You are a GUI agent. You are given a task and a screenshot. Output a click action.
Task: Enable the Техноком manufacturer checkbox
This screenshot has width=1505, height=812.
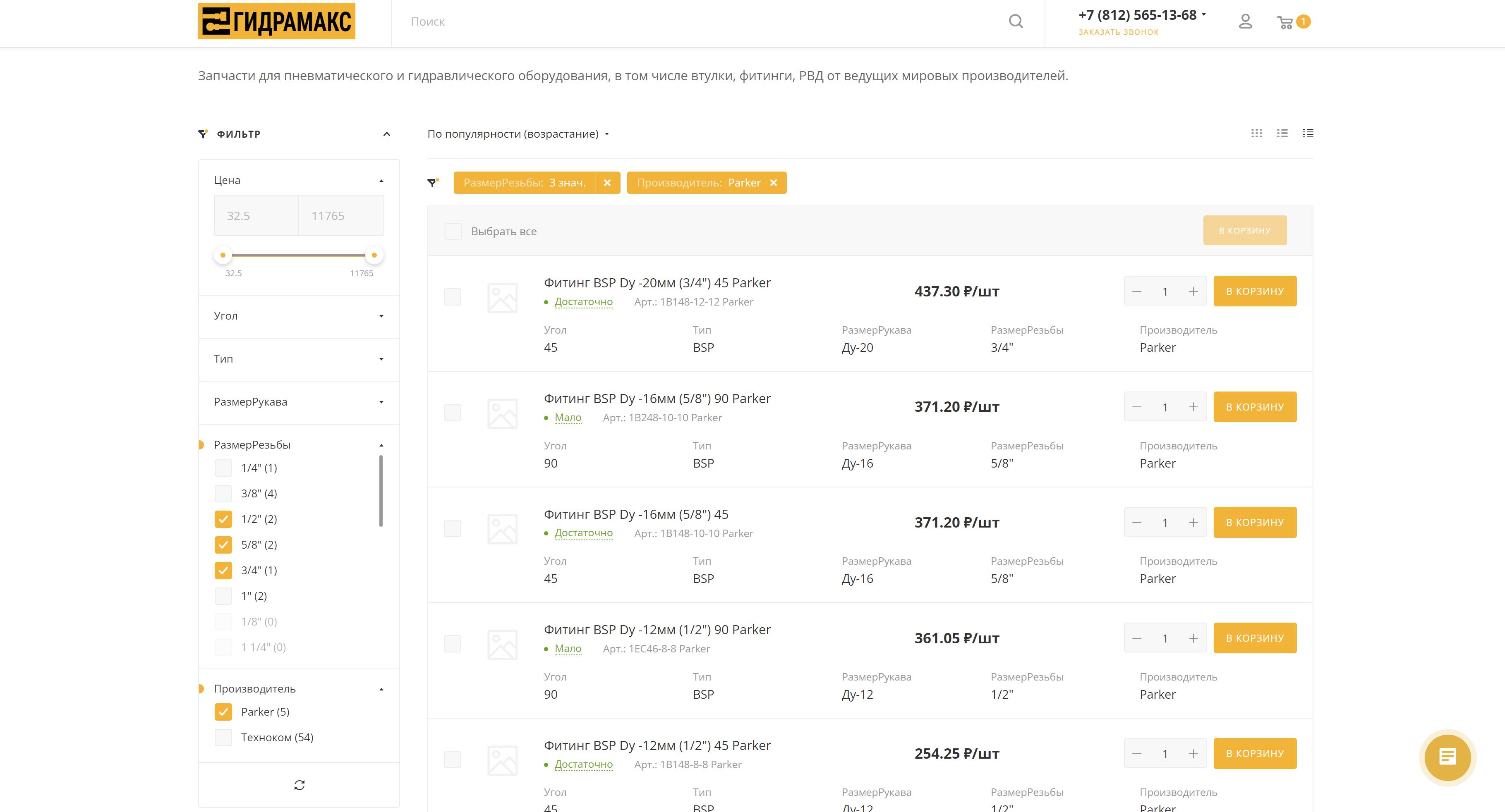pyautogui.click(x=223, y=737)
